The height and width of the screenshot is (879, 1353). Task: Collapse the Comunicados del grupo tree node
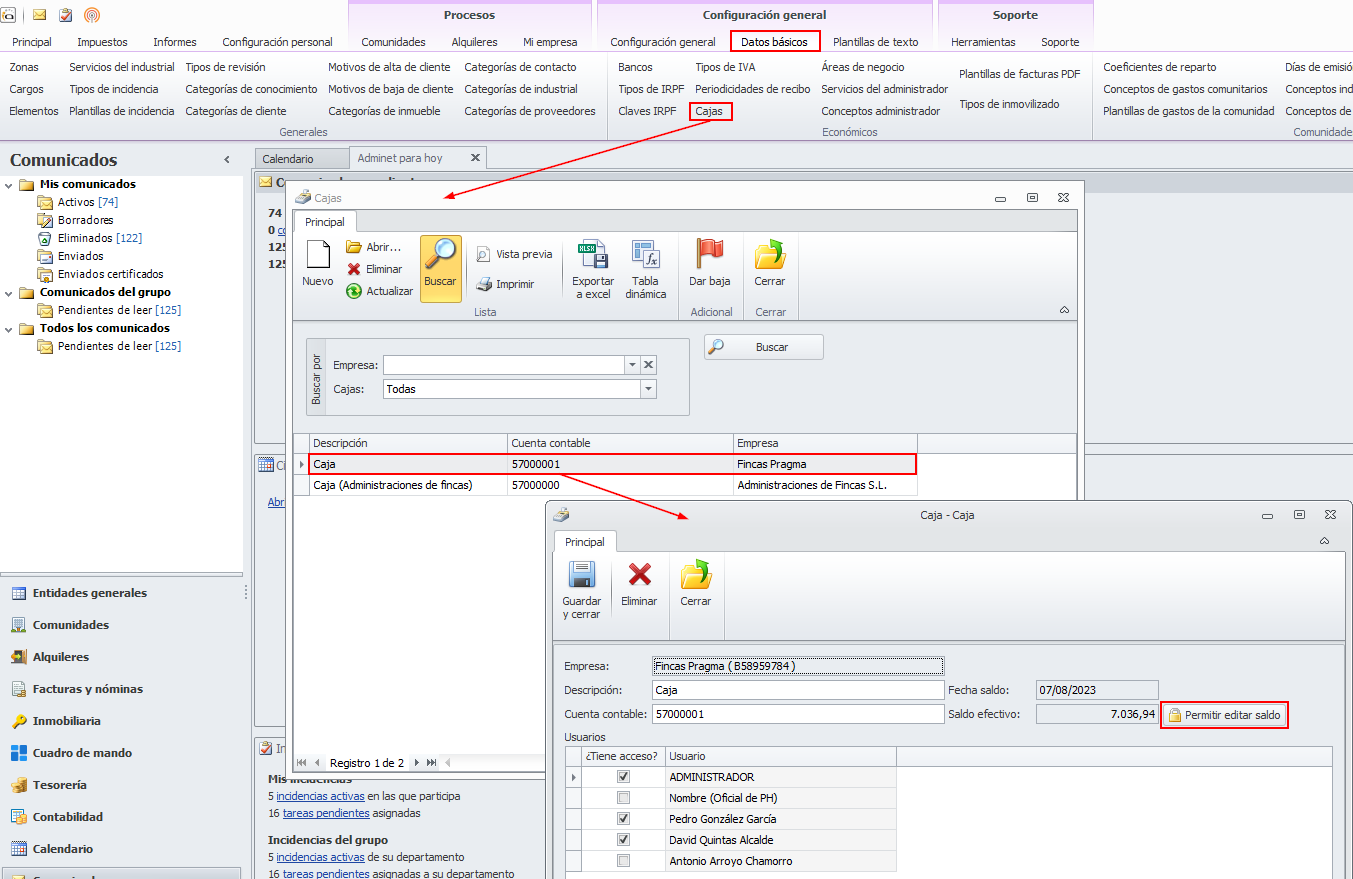[9, 292]
